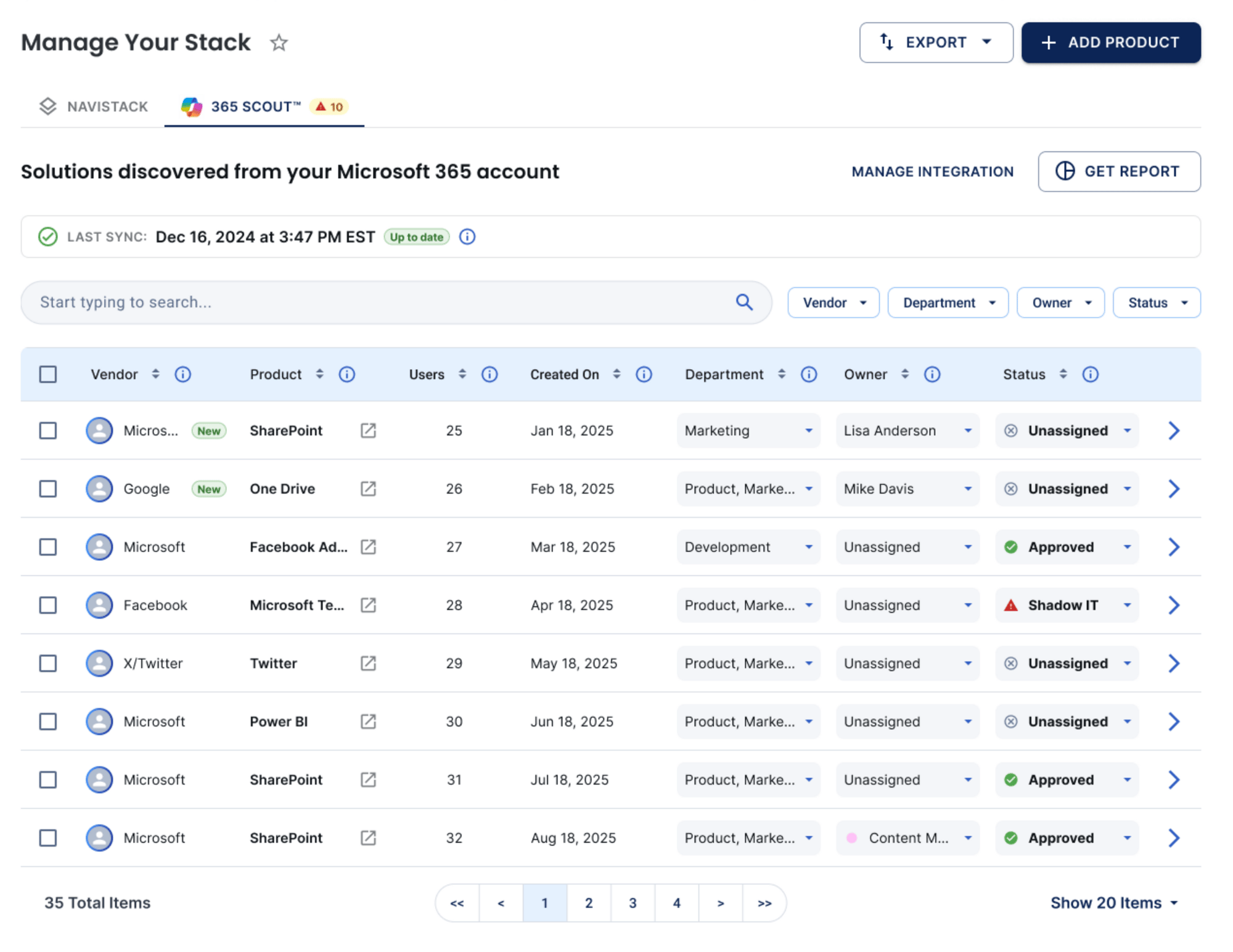Click the MANAGE INTEGRATION link
1233x952 pixels.
point(932,171)
